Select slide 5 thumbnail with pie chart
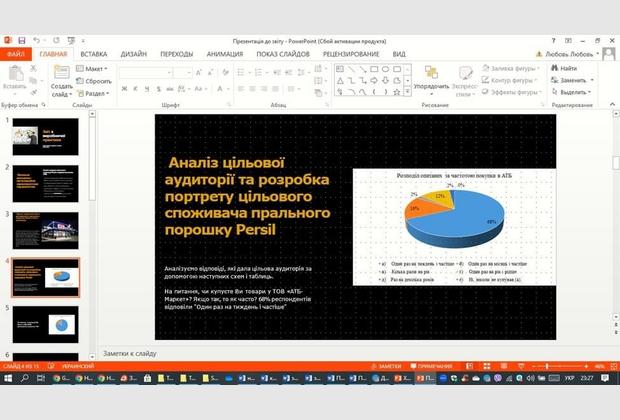Viewport: 620px width, 420px height. pyautogui.click(x=45, y=324)
